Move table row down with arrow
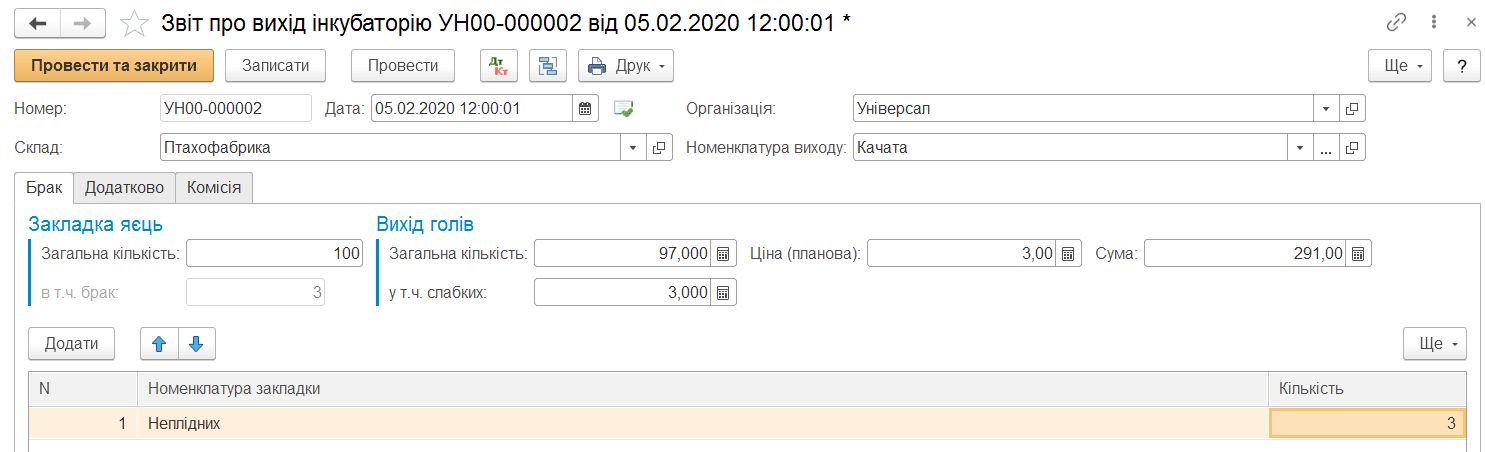 point(197,344)
